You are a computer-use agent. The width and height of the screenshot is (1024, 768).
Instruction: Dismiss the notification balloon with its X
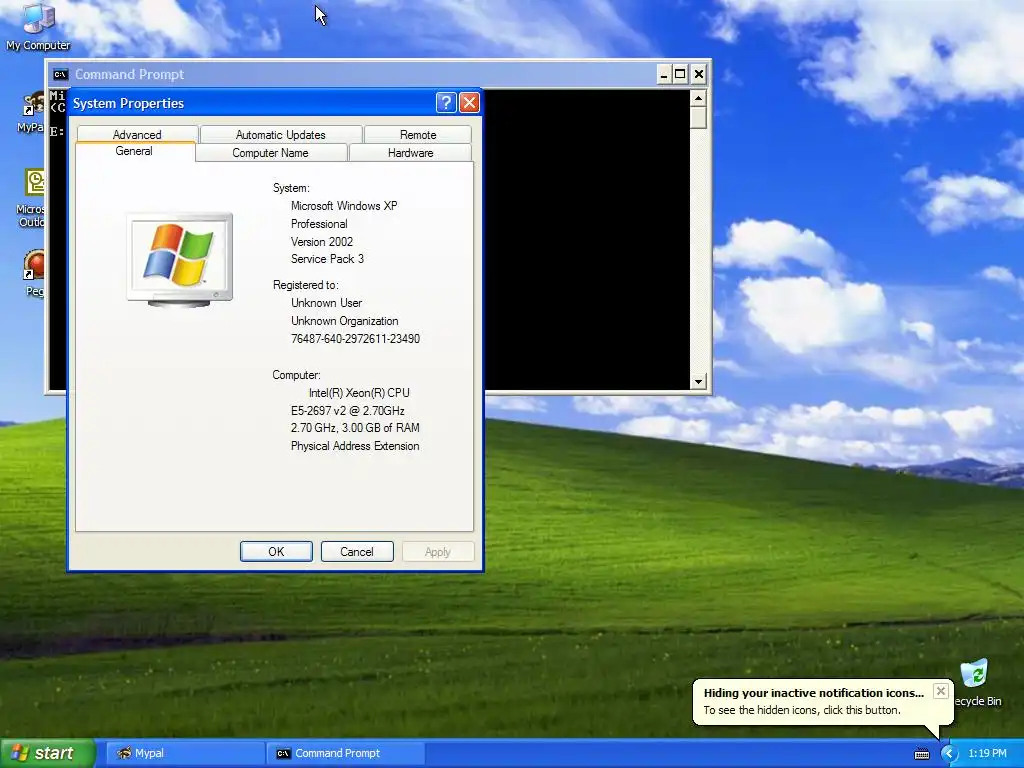[x=940, y=691]
